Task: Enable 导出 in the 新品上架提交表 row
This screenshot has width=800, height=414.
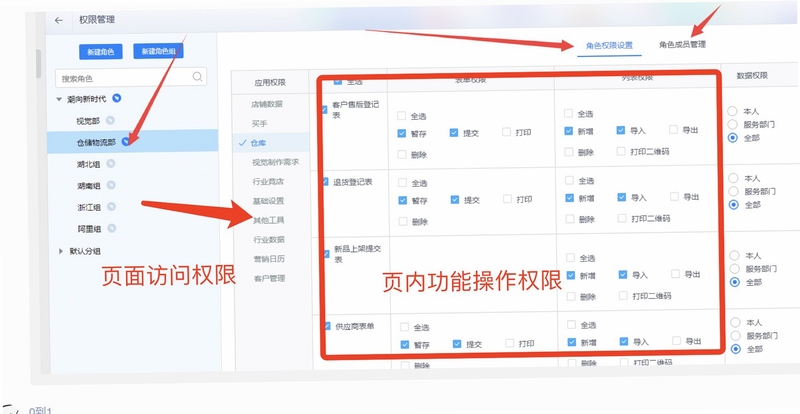Action: pos(676,274)
